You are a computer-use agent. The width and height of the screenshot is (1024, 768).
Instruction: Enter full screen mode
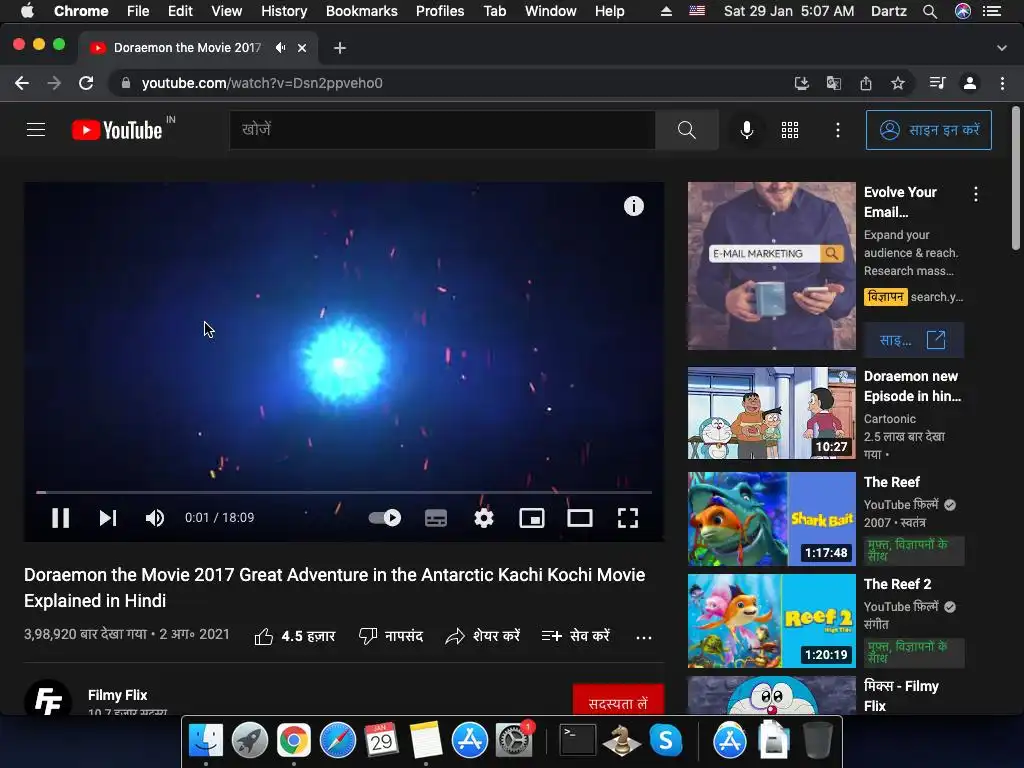click(x=628, y=518)
